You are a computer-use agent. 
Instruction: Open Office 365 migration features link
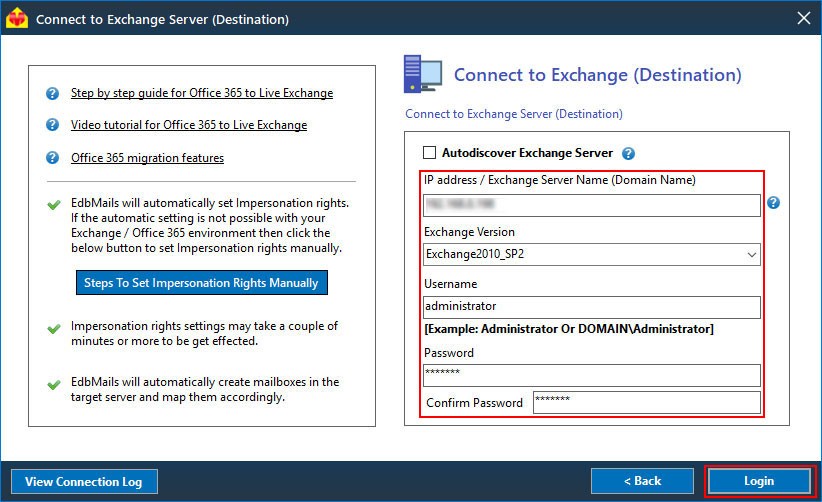coord(147,158)
